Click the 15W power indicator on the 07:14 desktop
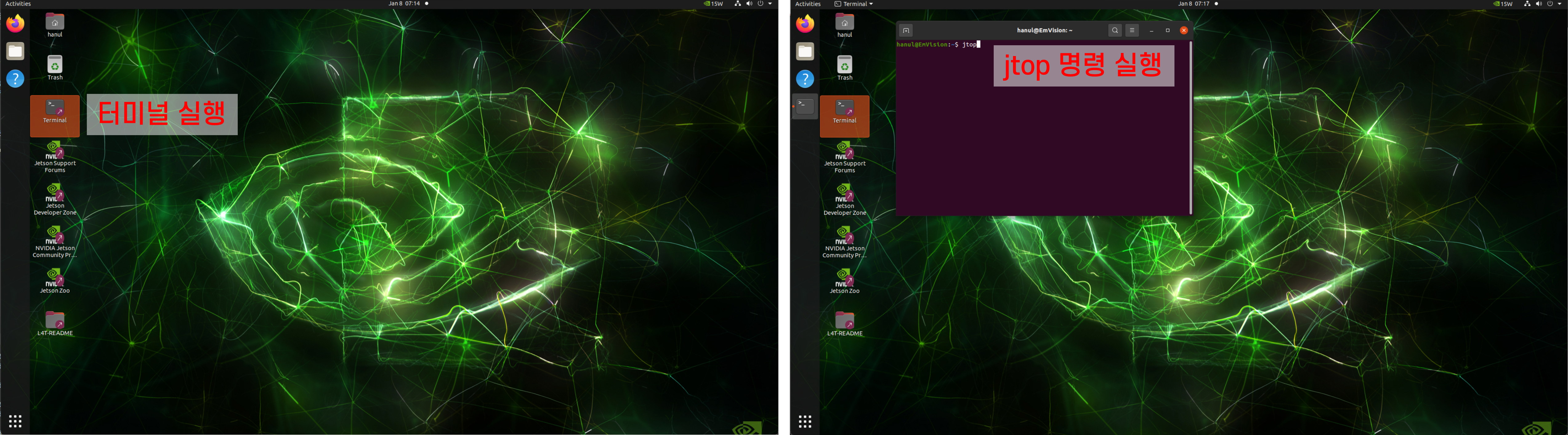The image size is (1568, 435). pos(713,4)
